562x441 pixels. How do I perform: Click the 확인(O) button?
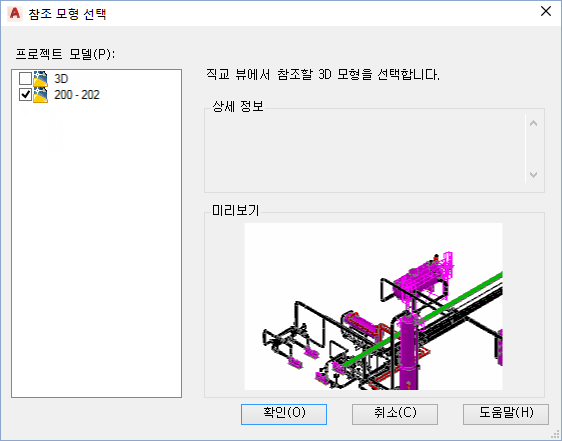point(284,414)
